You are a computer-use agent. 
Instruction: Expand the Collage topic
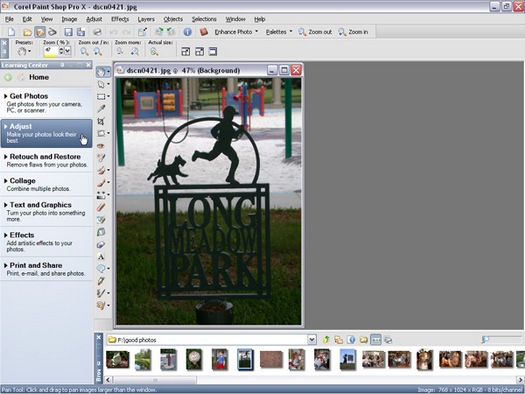point(46,184)
